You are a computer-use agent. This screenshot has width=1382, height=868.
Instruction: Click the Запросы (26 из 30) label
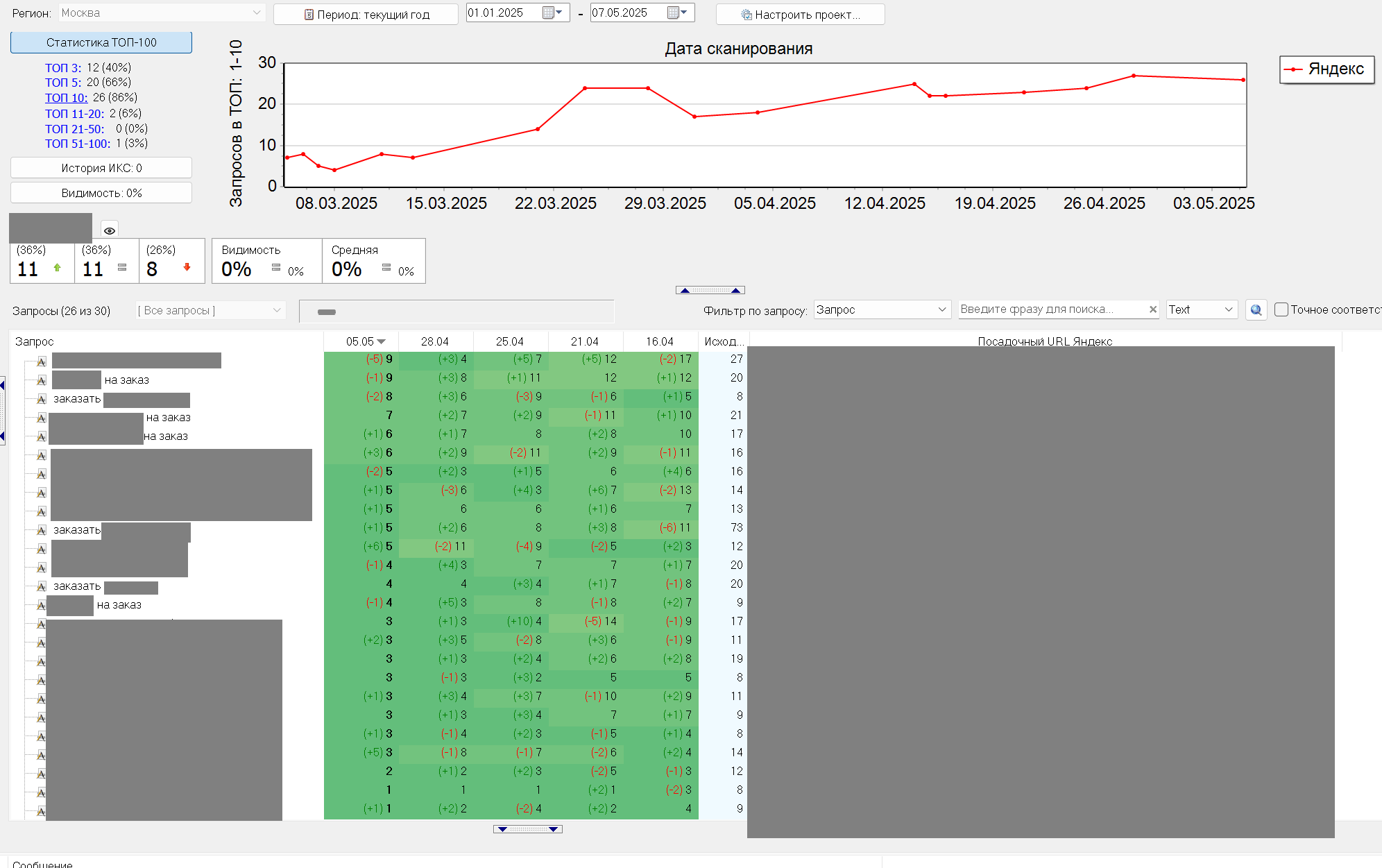(61, 311)
